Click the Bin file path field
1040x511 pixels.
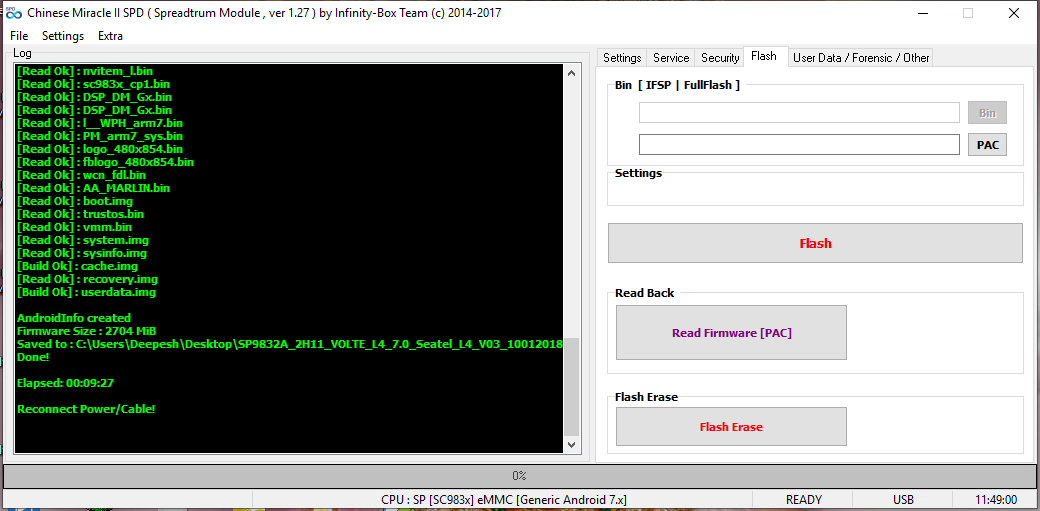[x=799, y=113]
